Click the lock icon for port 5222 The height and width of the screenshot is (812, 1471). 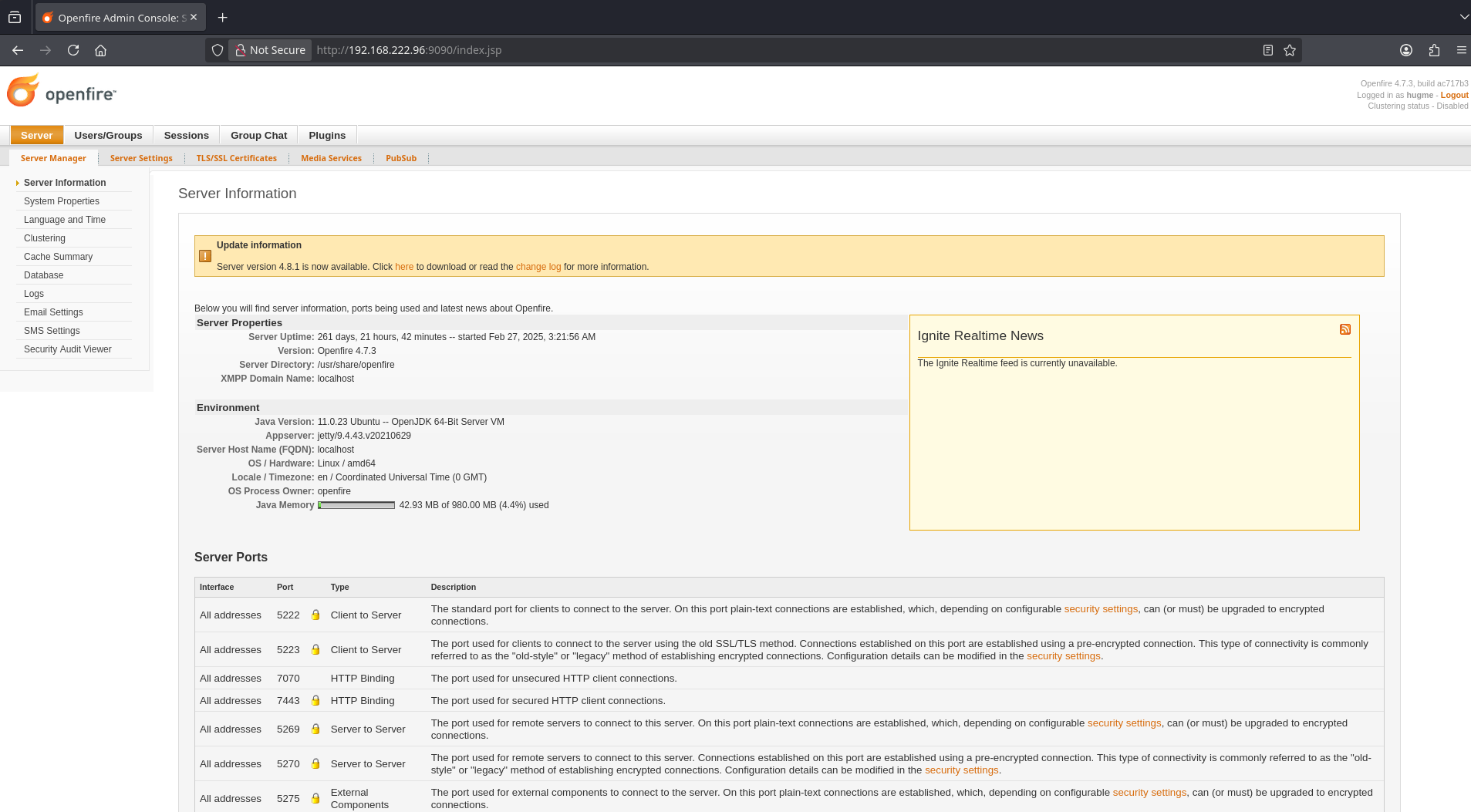[315, 615]
